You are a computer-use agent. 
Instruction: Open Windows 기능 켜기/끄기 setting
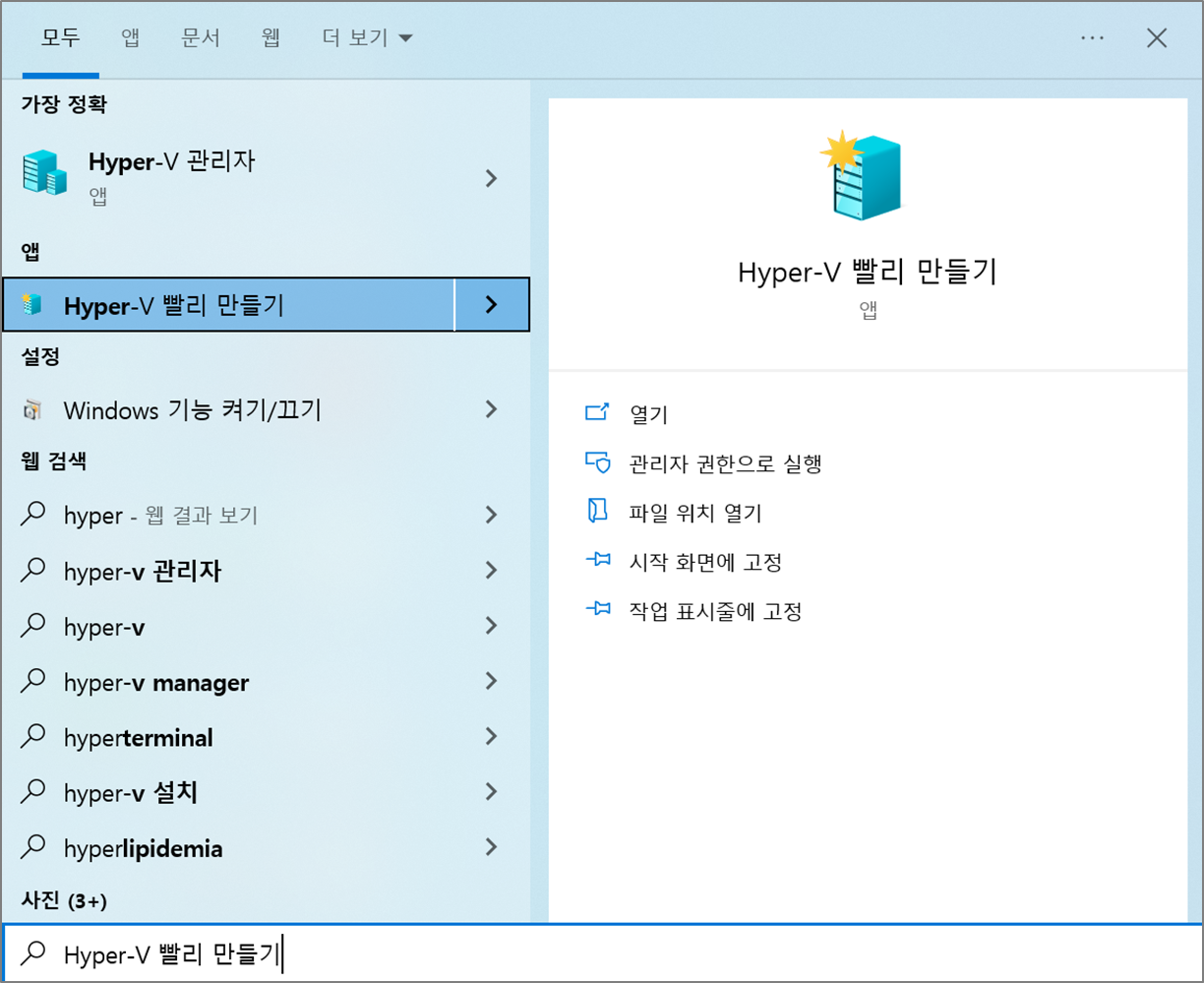tap(266, 409)
